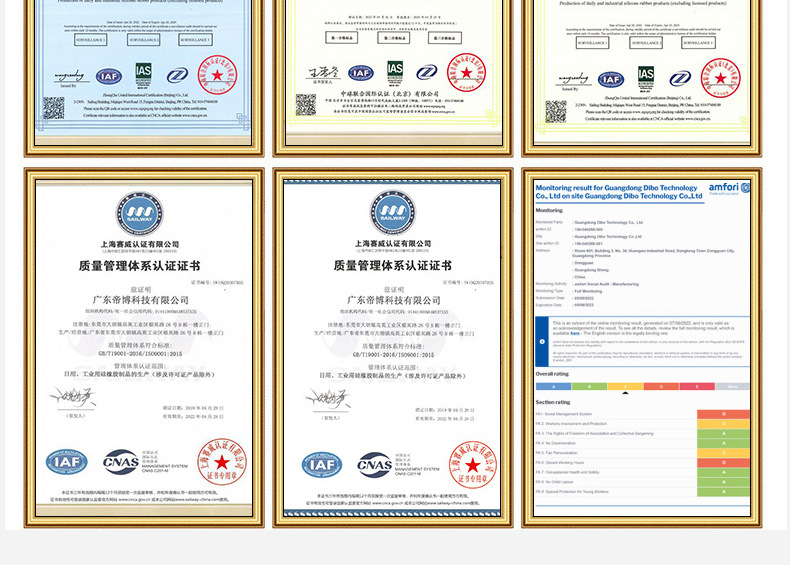Click the 'PA 9: Special Protection for Young Workers' label
Screen dimensions: 790x565
point(572,491)
